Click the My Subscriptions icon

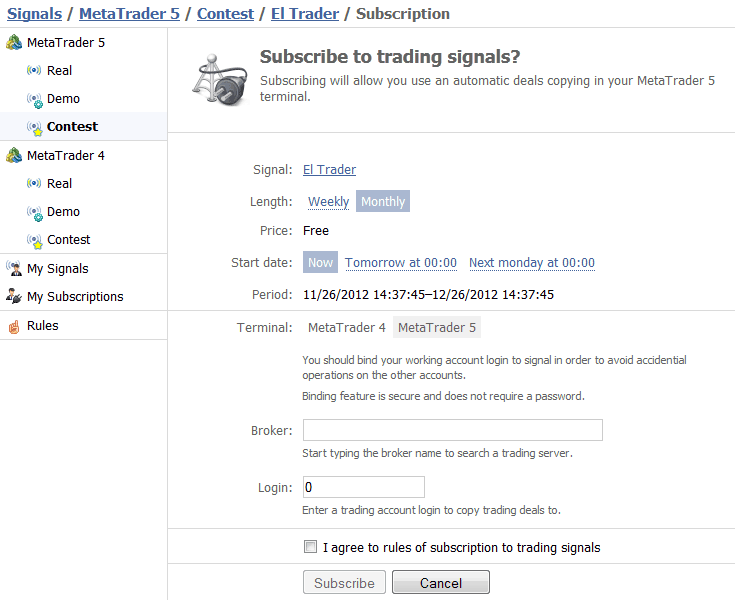coord(14,296)
